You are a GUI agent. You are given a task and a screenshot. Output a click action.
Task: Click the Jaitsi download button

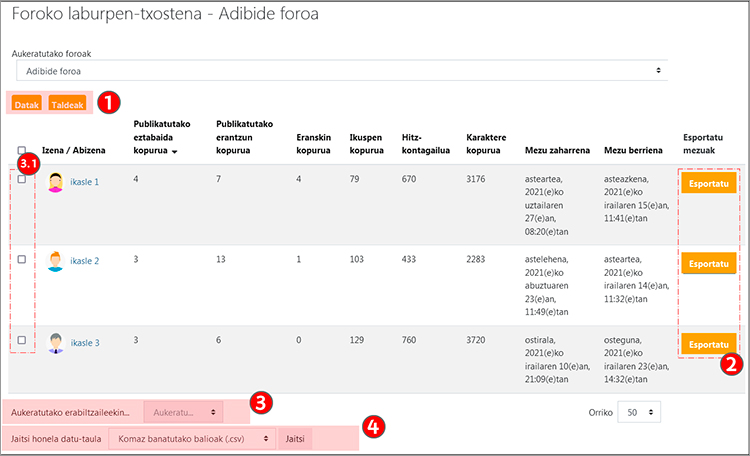tap(295, 438)
